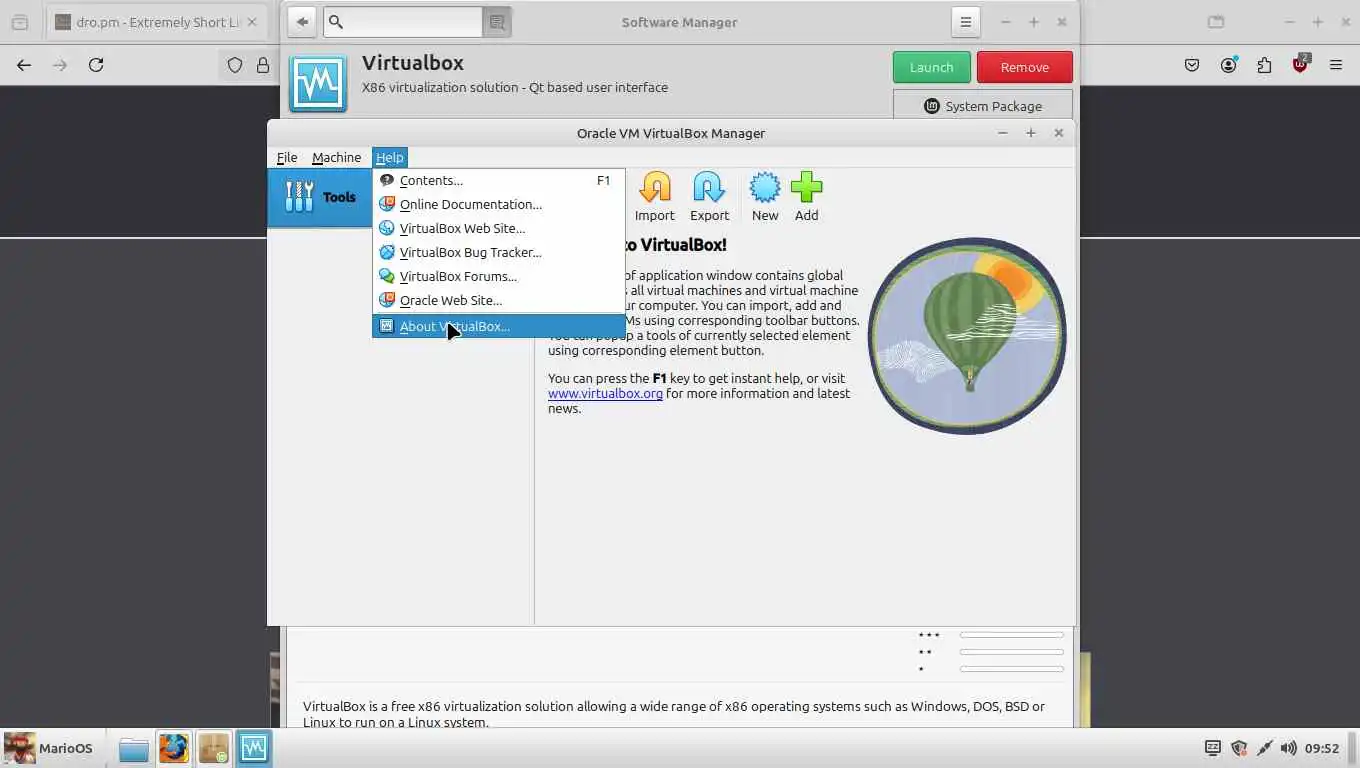Image resolution: width=1360 pixels, height=768 pixels.
Task: Click the clock showing 09:52
Action: [1322, 748]
